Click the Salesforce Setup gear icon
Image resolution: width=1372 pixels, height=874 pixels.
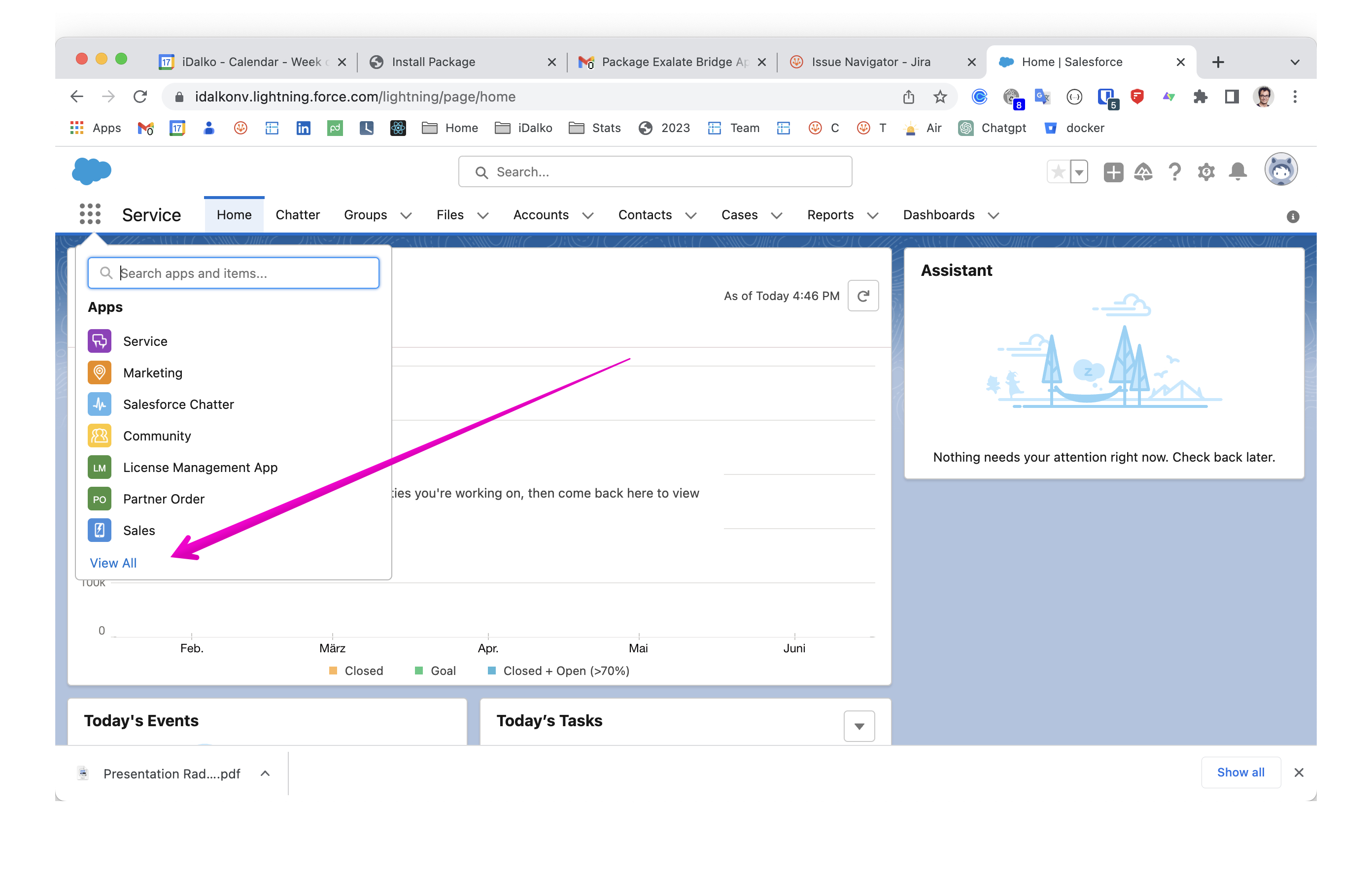[x=1205, y=171]
